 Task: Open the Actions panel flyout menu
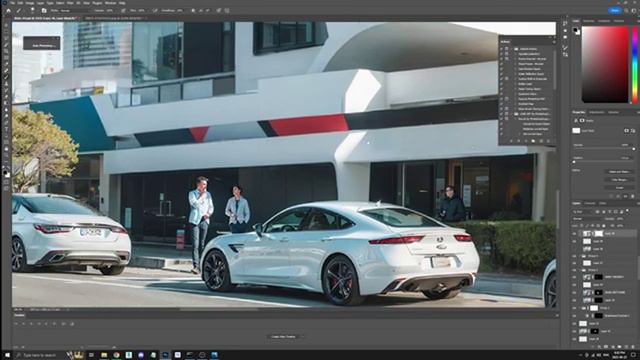tap(554, 42)
